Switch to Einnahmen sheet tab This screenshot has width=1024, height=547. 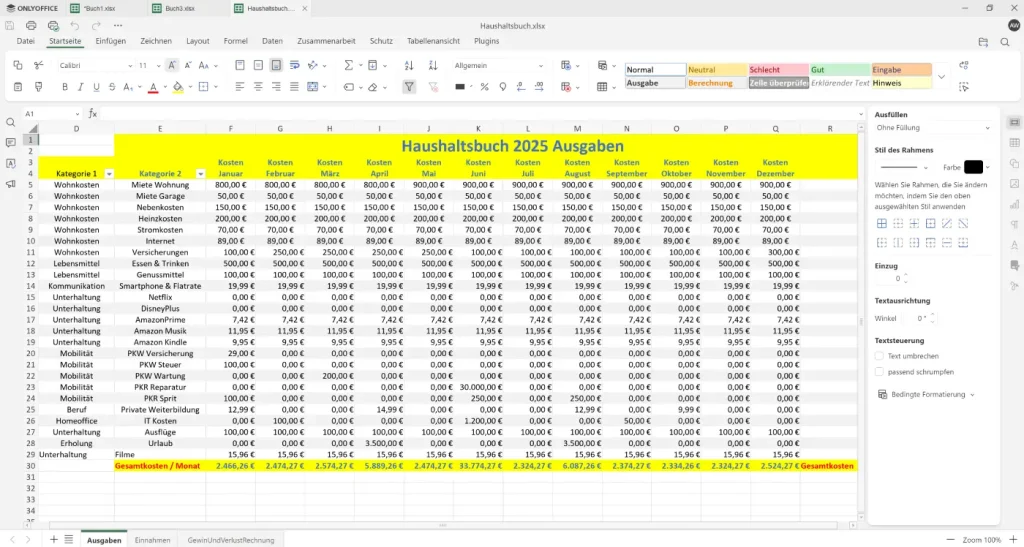tap(152, 540)
